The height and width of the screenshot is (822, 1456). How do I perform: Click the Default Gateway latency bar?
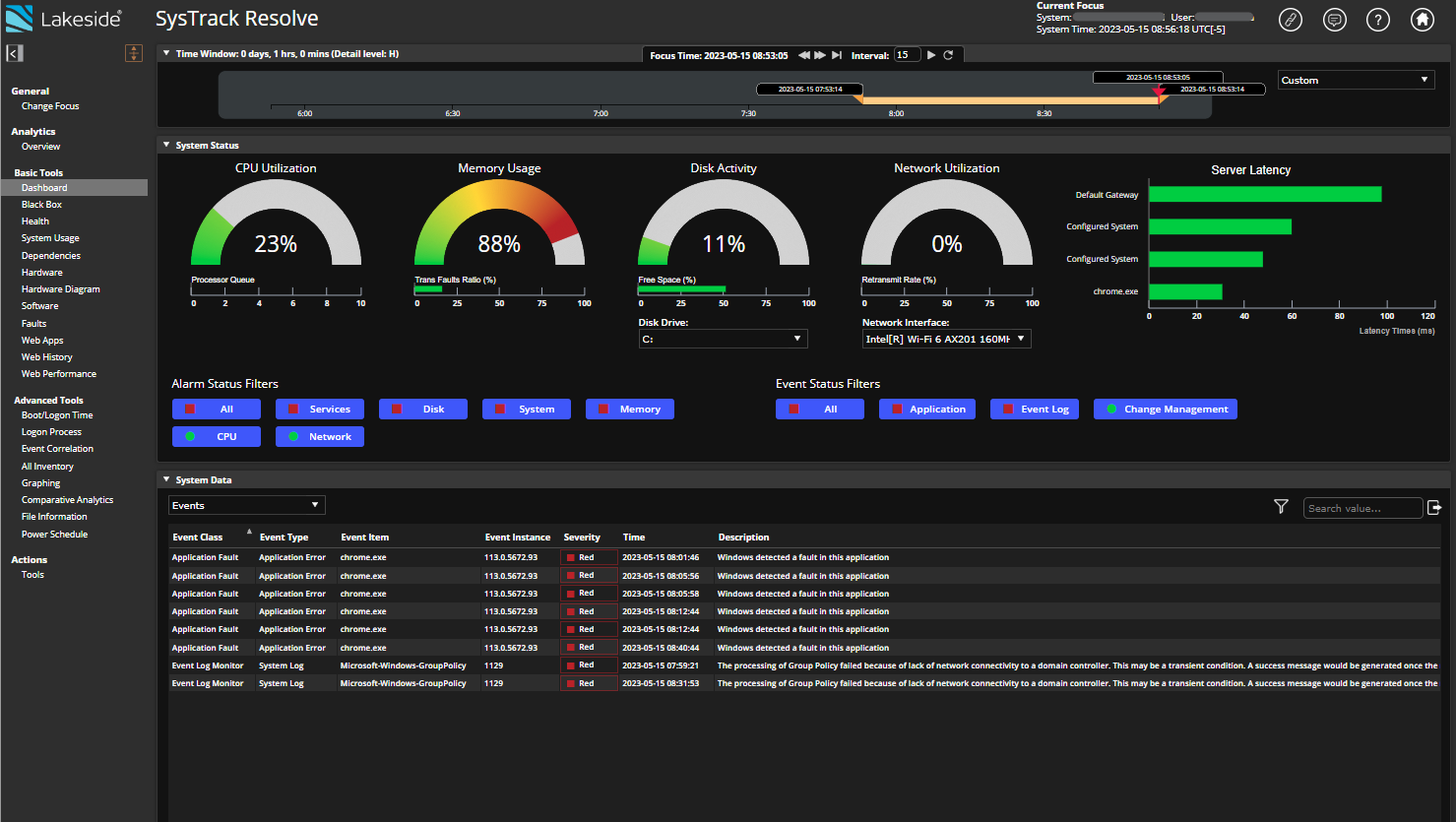1265,195
